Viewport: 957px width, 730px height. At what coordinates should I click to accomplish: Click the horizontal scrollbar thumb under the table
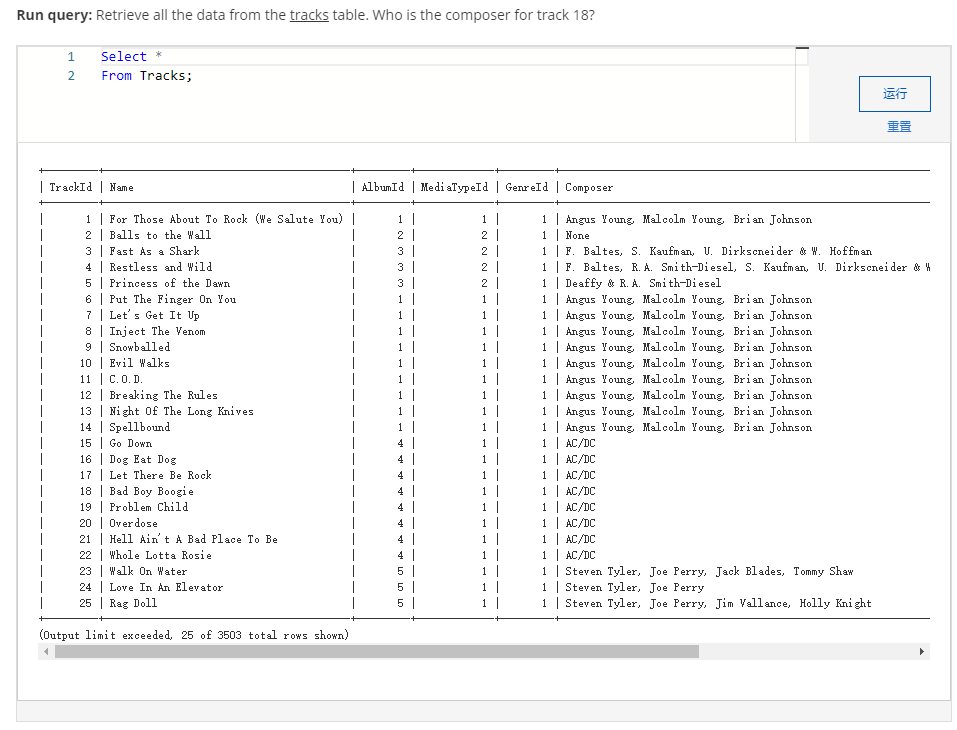click(x=380, y=651)
